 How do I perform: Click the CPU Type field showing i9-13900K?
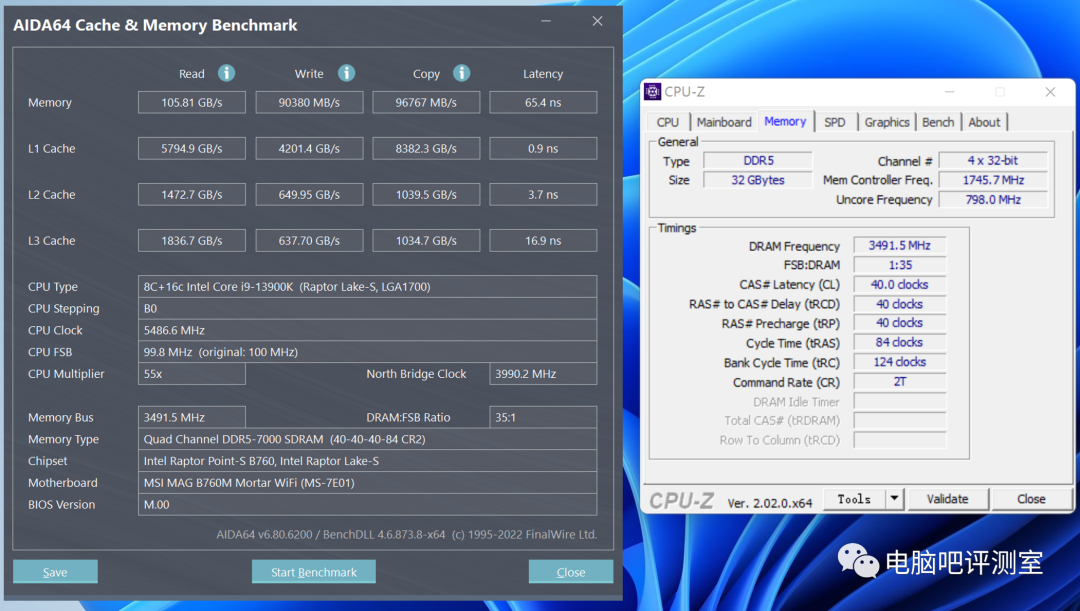click(x=367, y=287)
